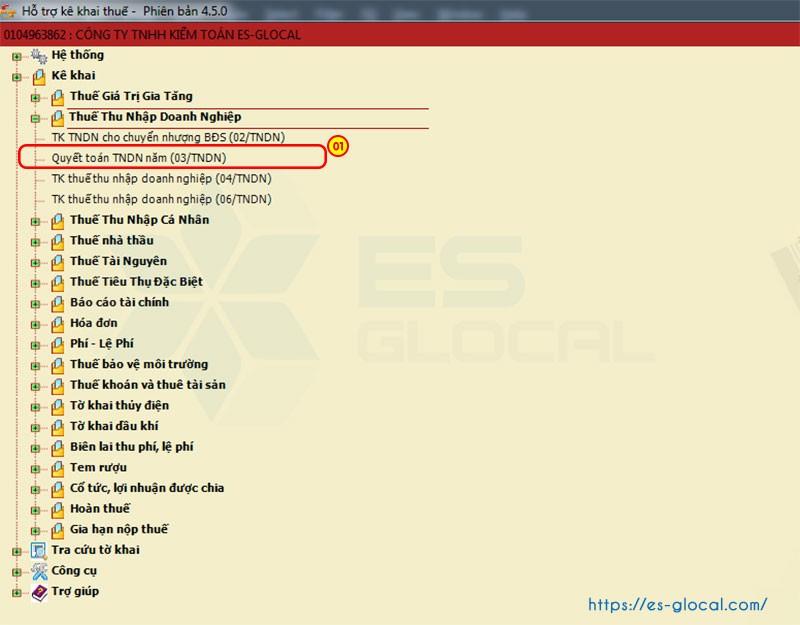Click the Kê khai folder icon
This screenshot has height=625, width=800.
tap(39, 77)
